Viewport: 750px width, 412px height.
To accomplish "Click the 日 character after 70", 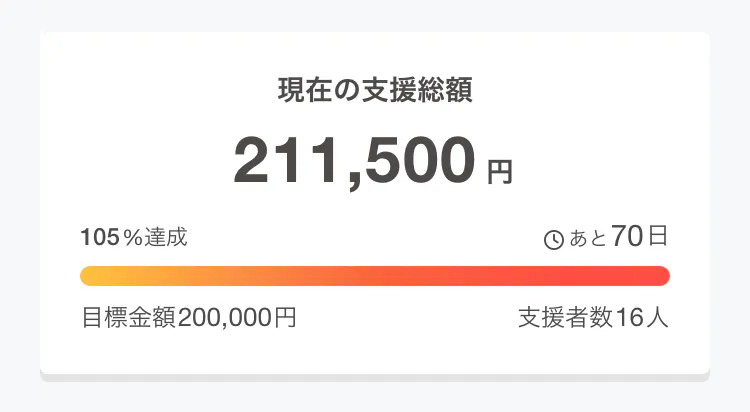I will point(656,237).
